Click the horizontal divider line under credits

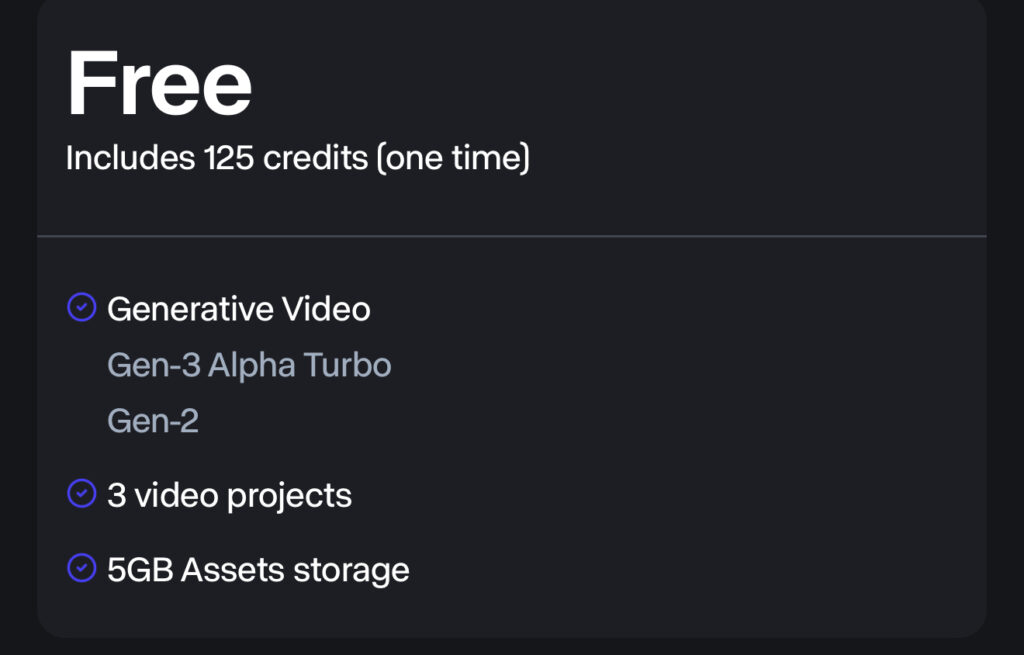coord(512,237)
